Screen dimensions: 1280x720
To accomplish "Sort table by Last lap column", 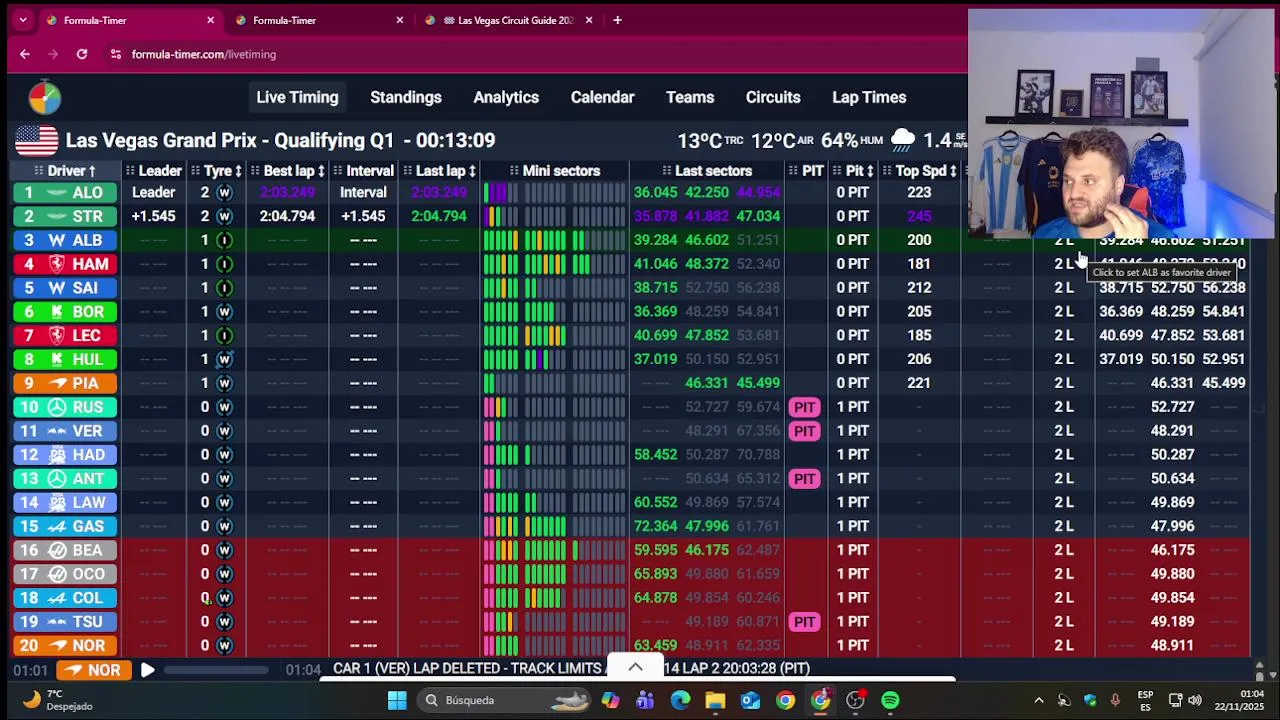I will [x=446, y=171].
